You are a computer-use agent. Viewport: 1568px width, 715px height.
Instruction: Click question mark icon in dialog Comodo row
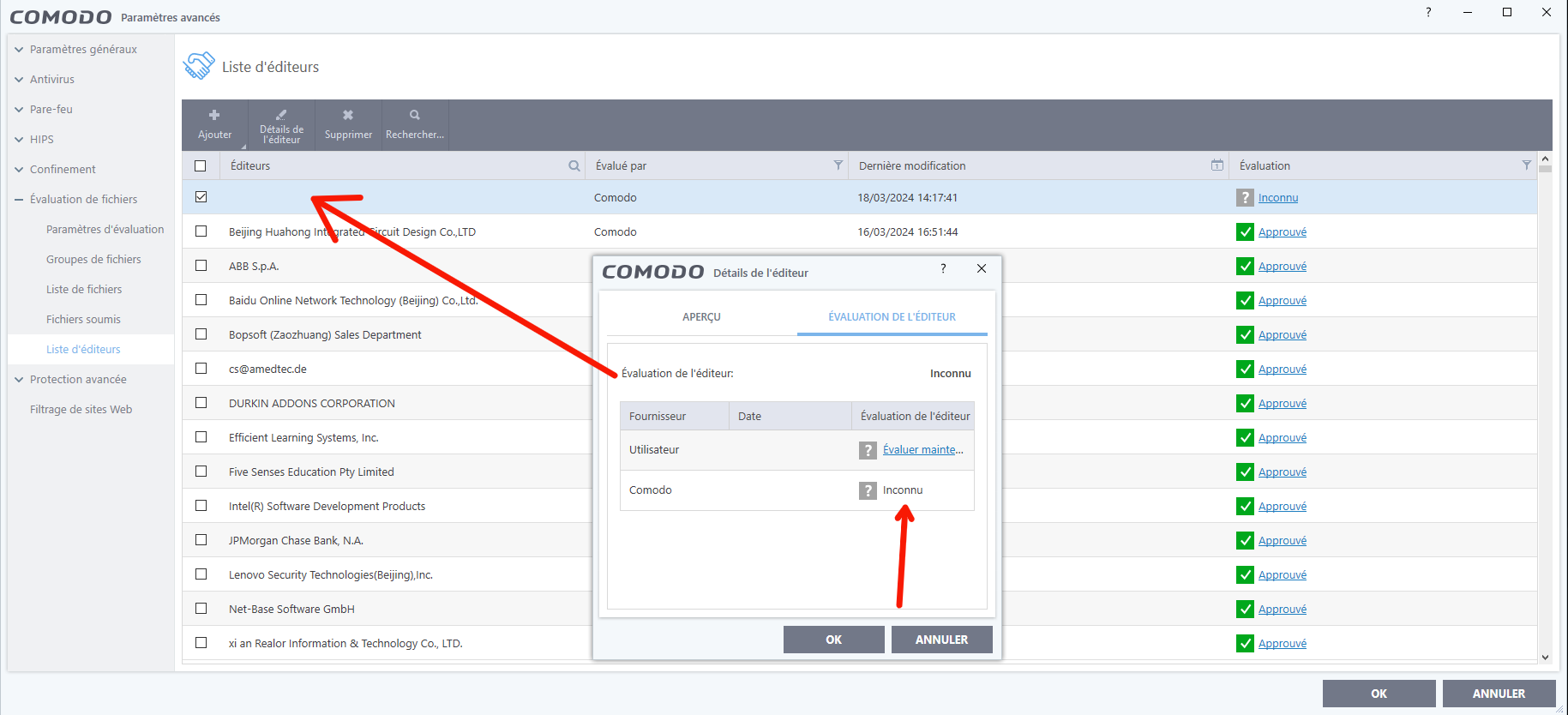pos(868,490)
